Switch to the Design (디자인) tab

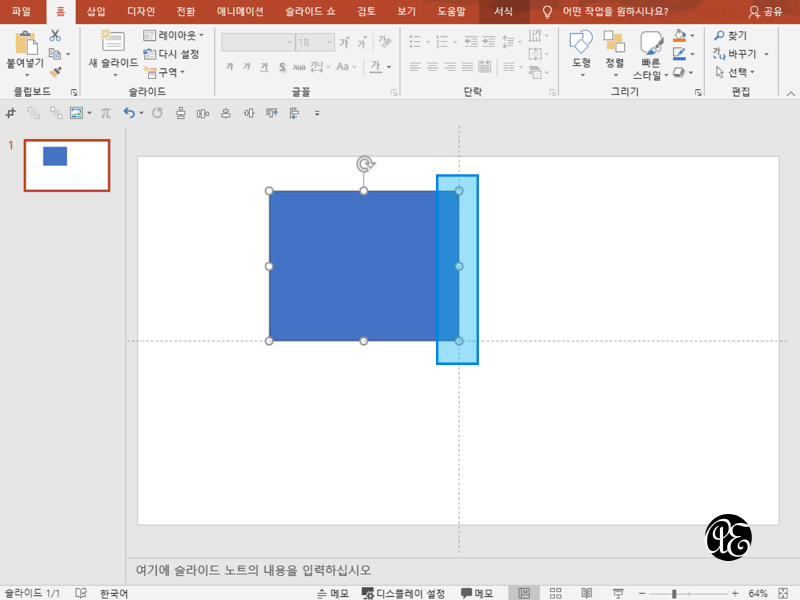point(141,11)
